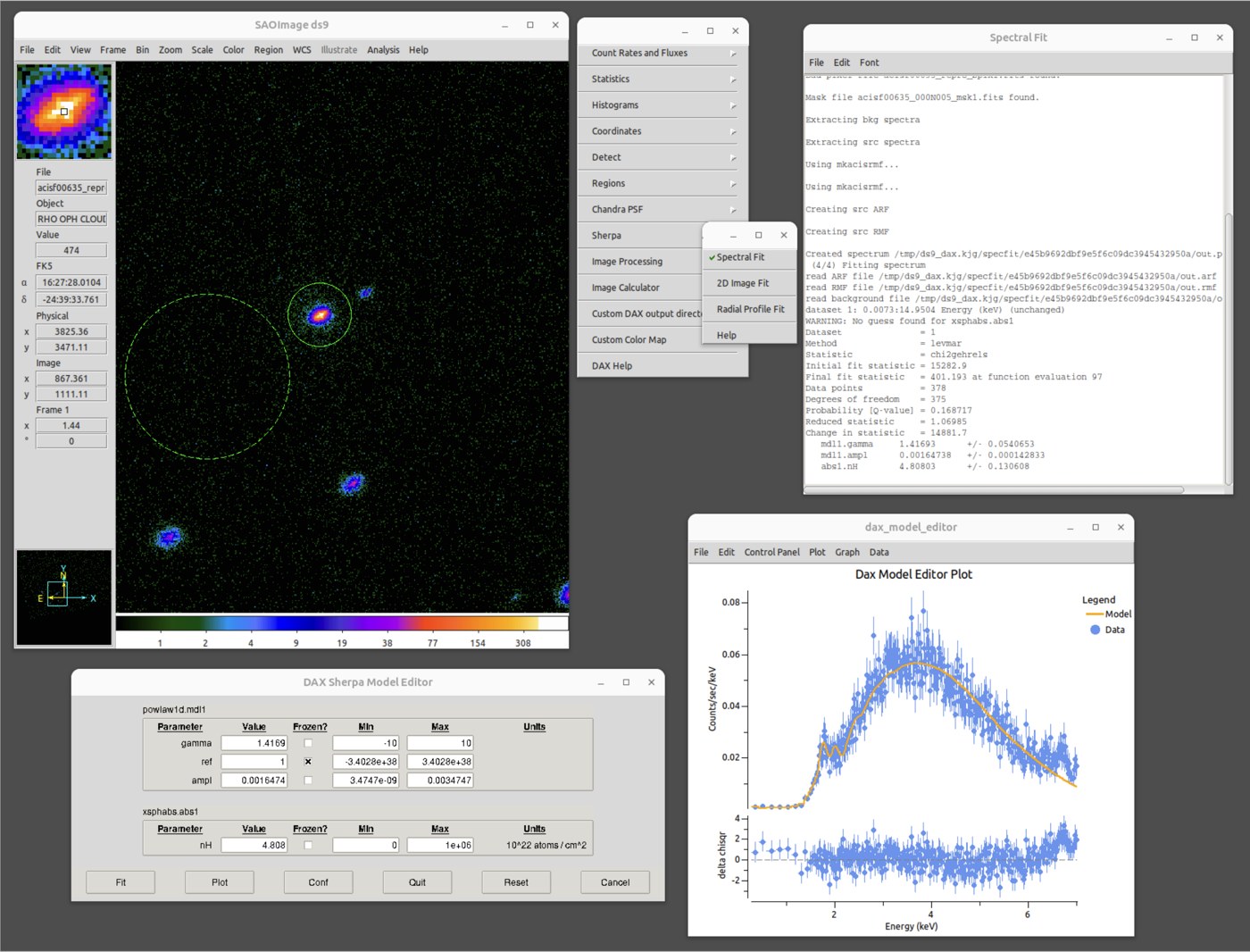Open the File menu in SAOImage ds9

27,50
